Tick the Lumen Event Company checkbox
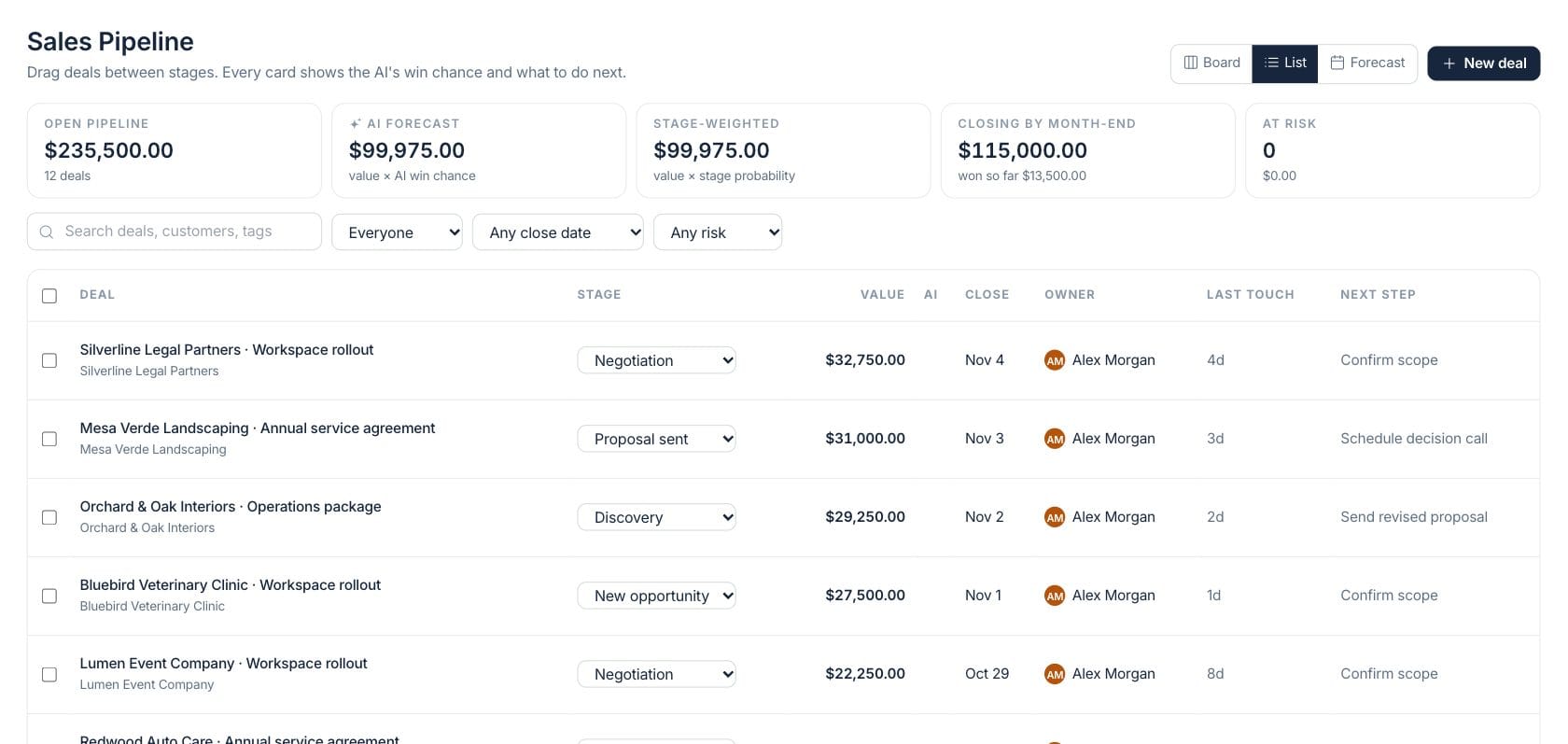This screenshot has width=1568, height=744. click(49, 674)
